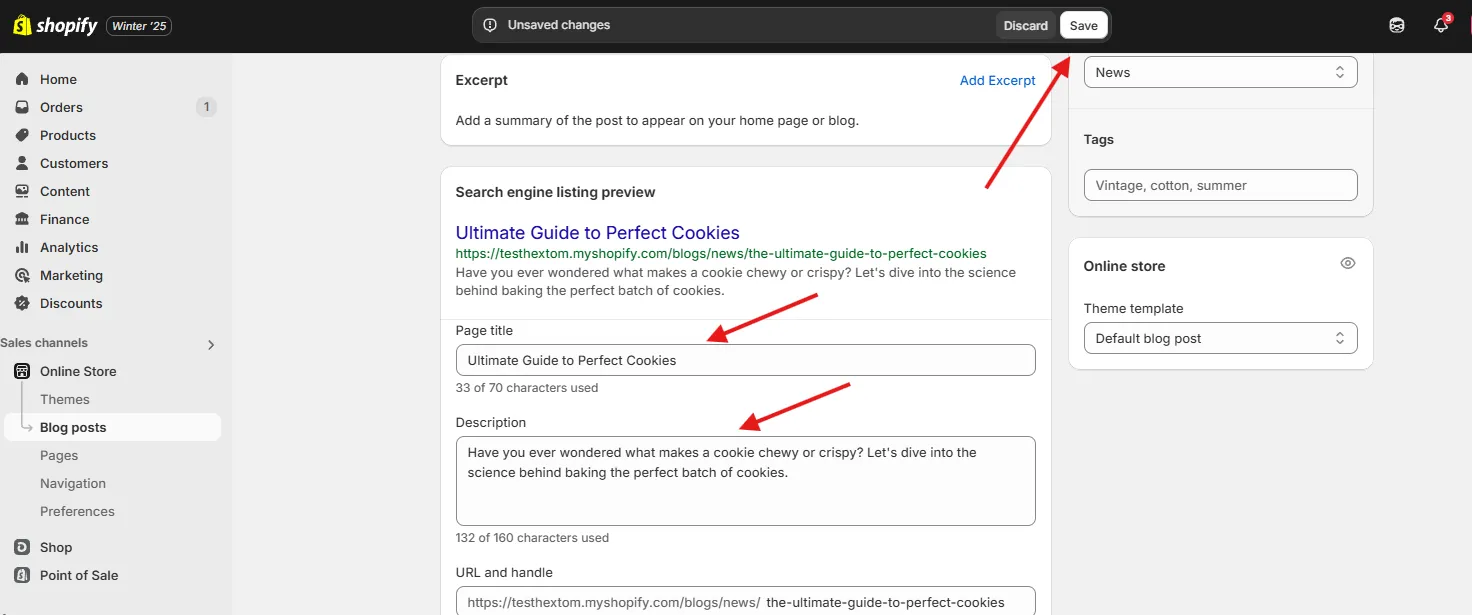Open the Theme template dropdown
1472x615 pixels.
point(1220,338)
